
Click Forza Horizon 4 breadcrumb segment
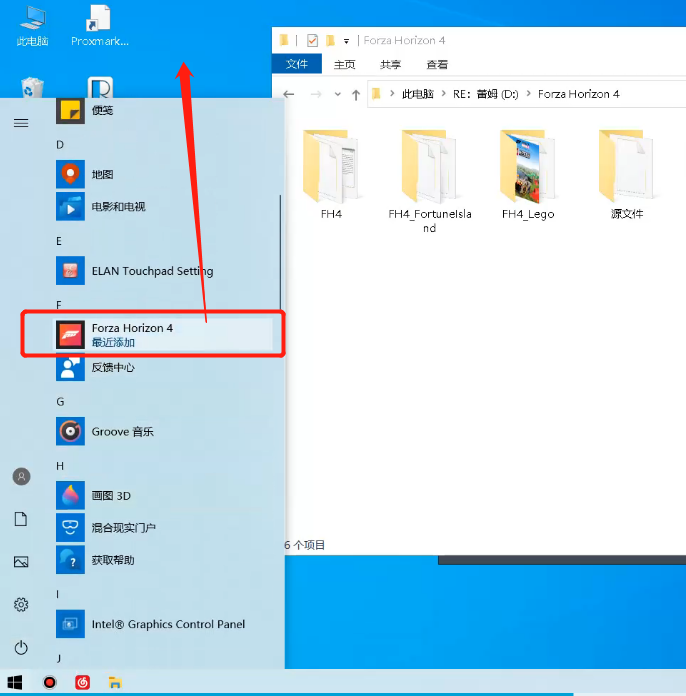point(579,94)
